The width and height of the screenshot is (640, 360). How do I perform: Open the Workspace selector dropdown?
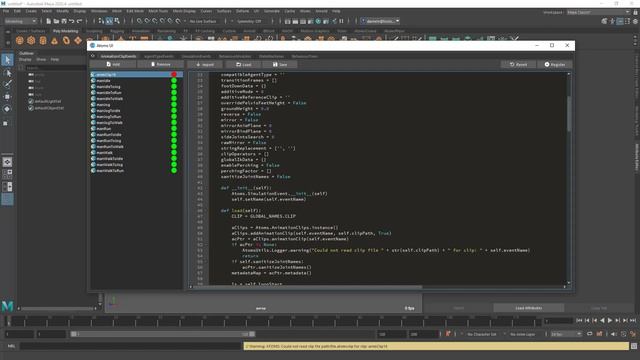click(x=598, y=12)
